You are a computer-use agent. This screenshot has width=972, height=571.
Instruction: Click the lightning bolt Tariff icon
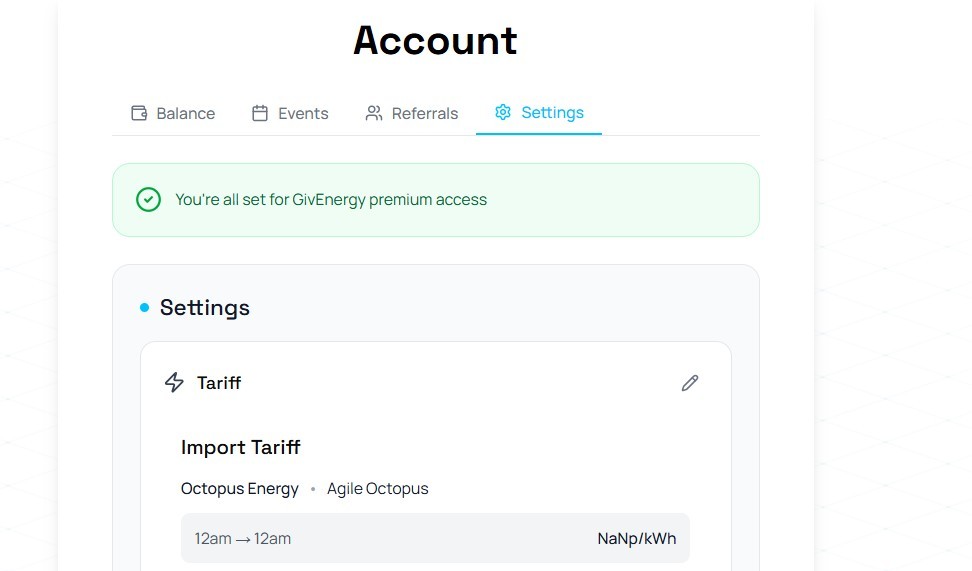pos(174,382)
